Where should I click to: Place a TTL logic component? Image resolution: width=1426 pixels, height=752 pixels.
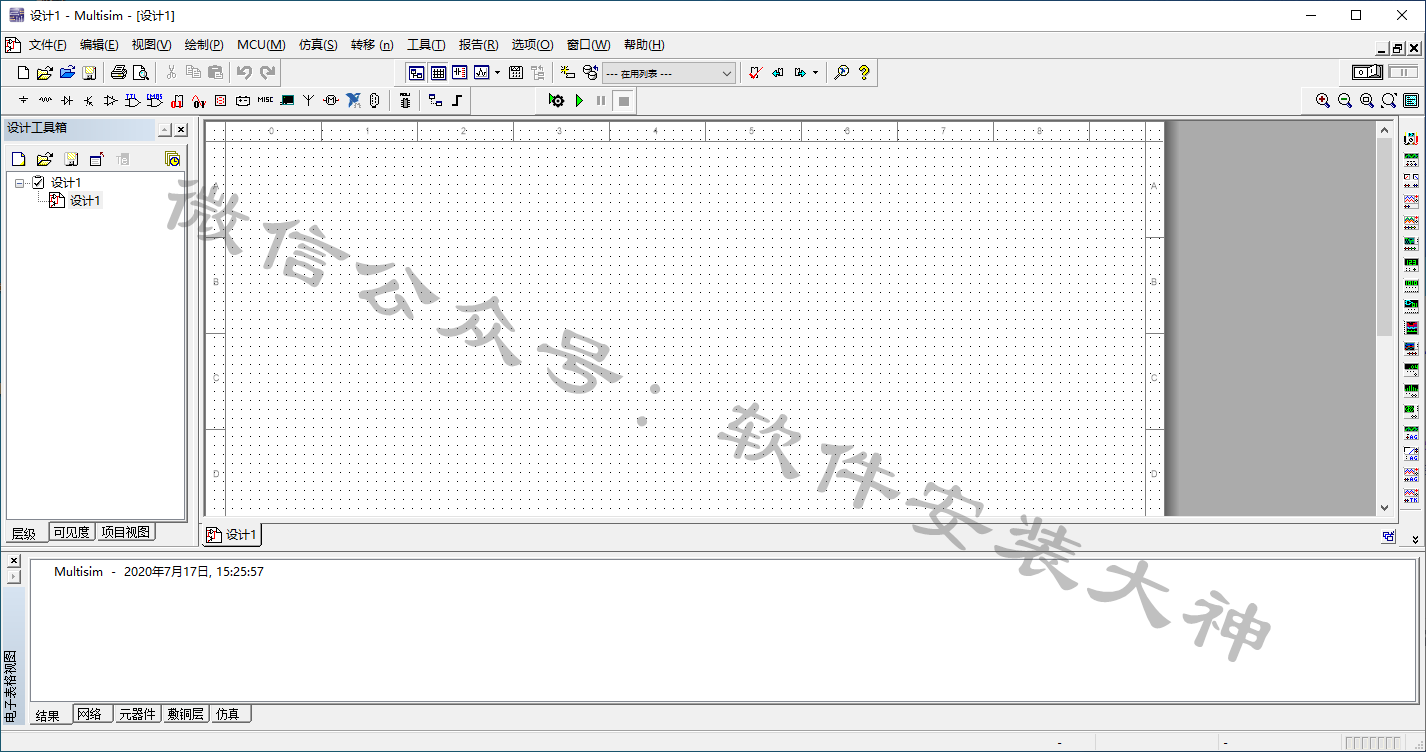tap(133, 100)
